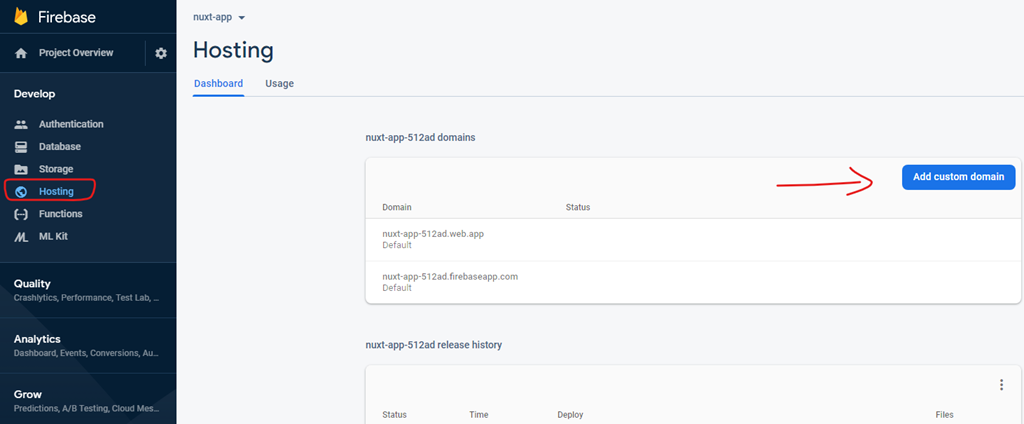
Task: Click the Develop section header
Action: (34, 94)
